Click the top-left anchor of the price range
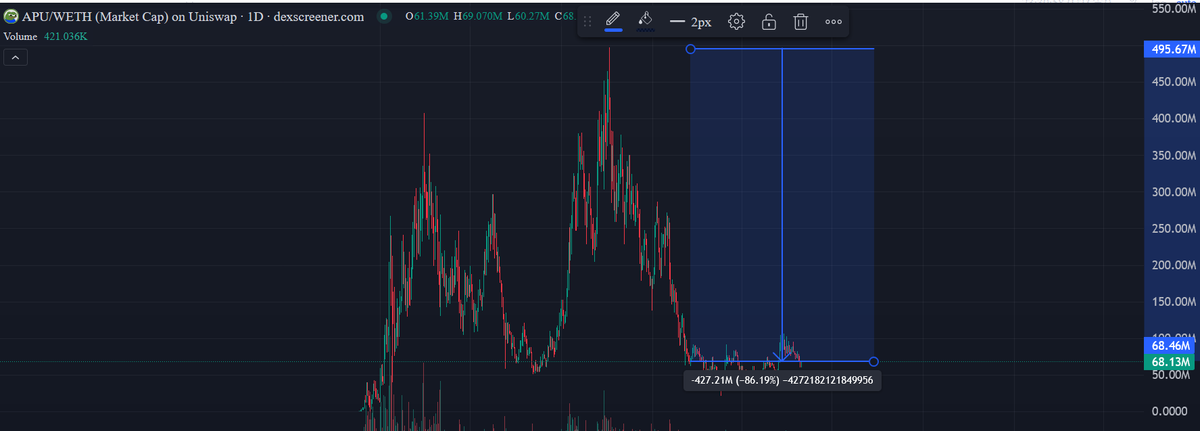The image size is (1200, 431). 690,49
